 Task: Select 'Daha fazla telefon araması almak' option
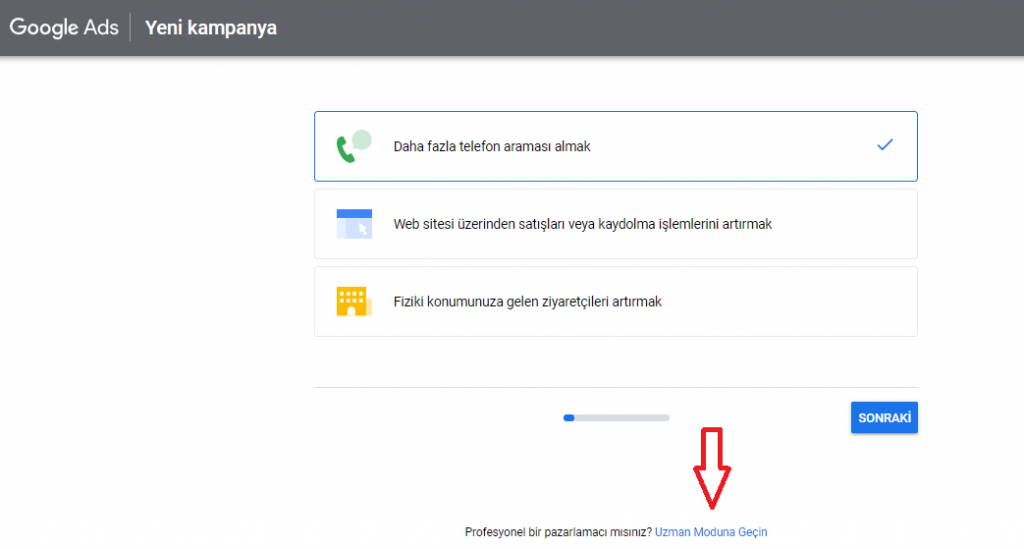[616, 146]
